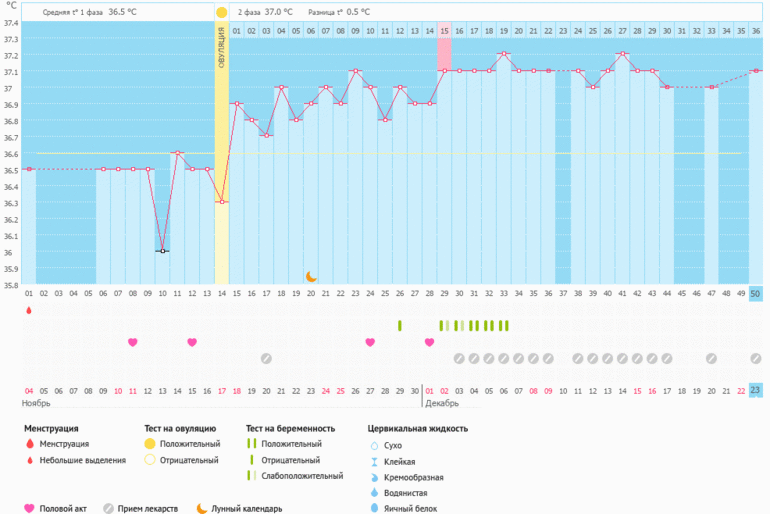Click the Яичный белок legend droplet icon

[x=375, y=508]
